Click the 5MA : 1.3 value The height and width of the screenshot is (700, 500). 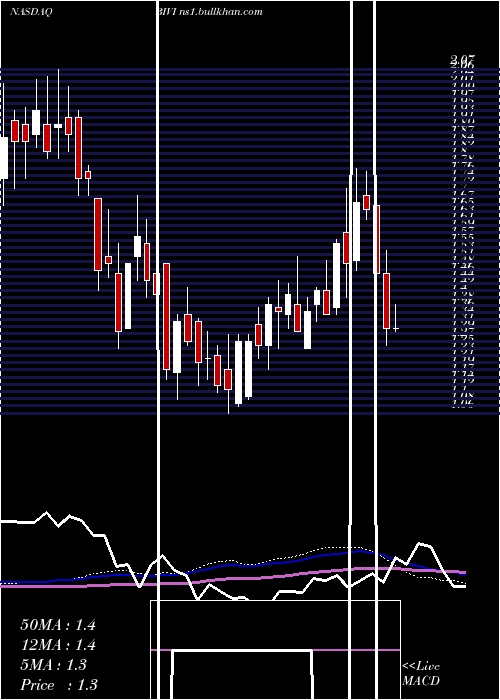(x=53, y=665)
